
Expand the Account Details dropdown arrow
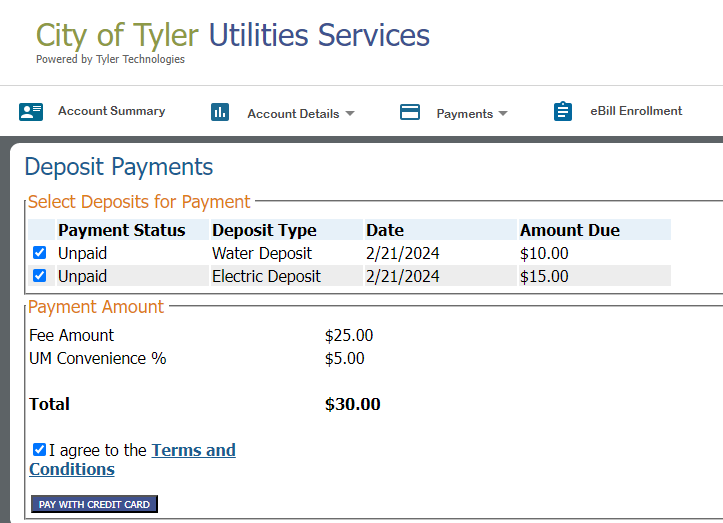350,113
